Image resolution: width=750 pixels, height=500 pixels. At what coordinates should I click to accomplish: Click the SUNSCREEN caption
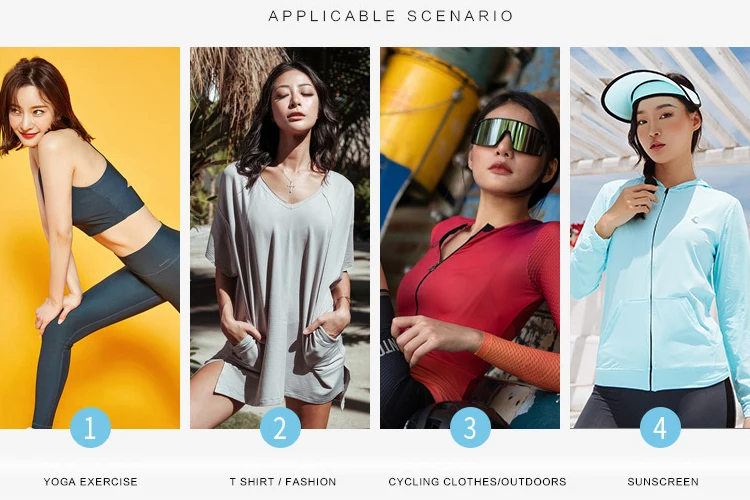663,482
